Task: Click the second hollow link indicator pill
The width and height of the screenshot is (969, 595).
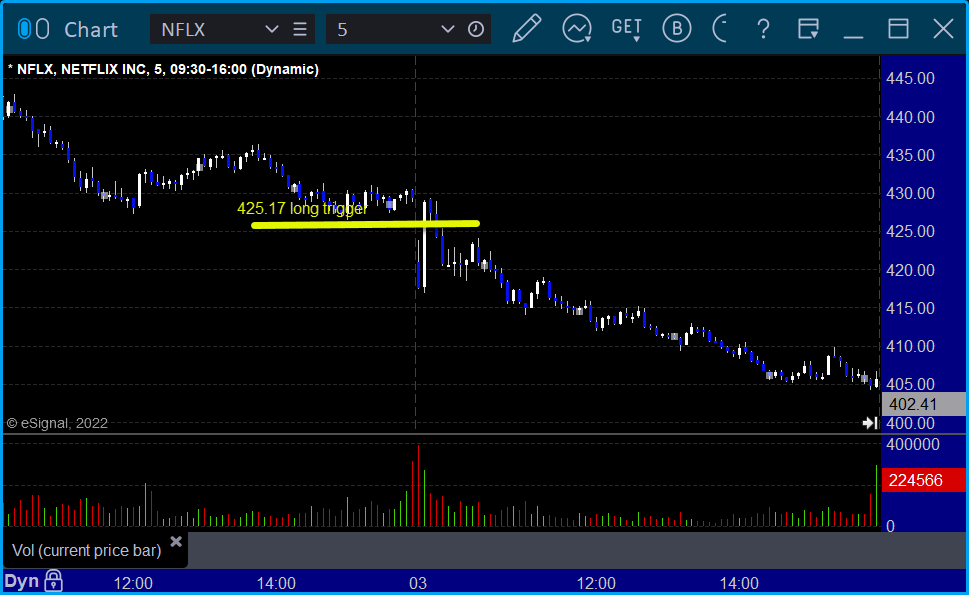Action: pyautogui.click(x=42, y=29)
